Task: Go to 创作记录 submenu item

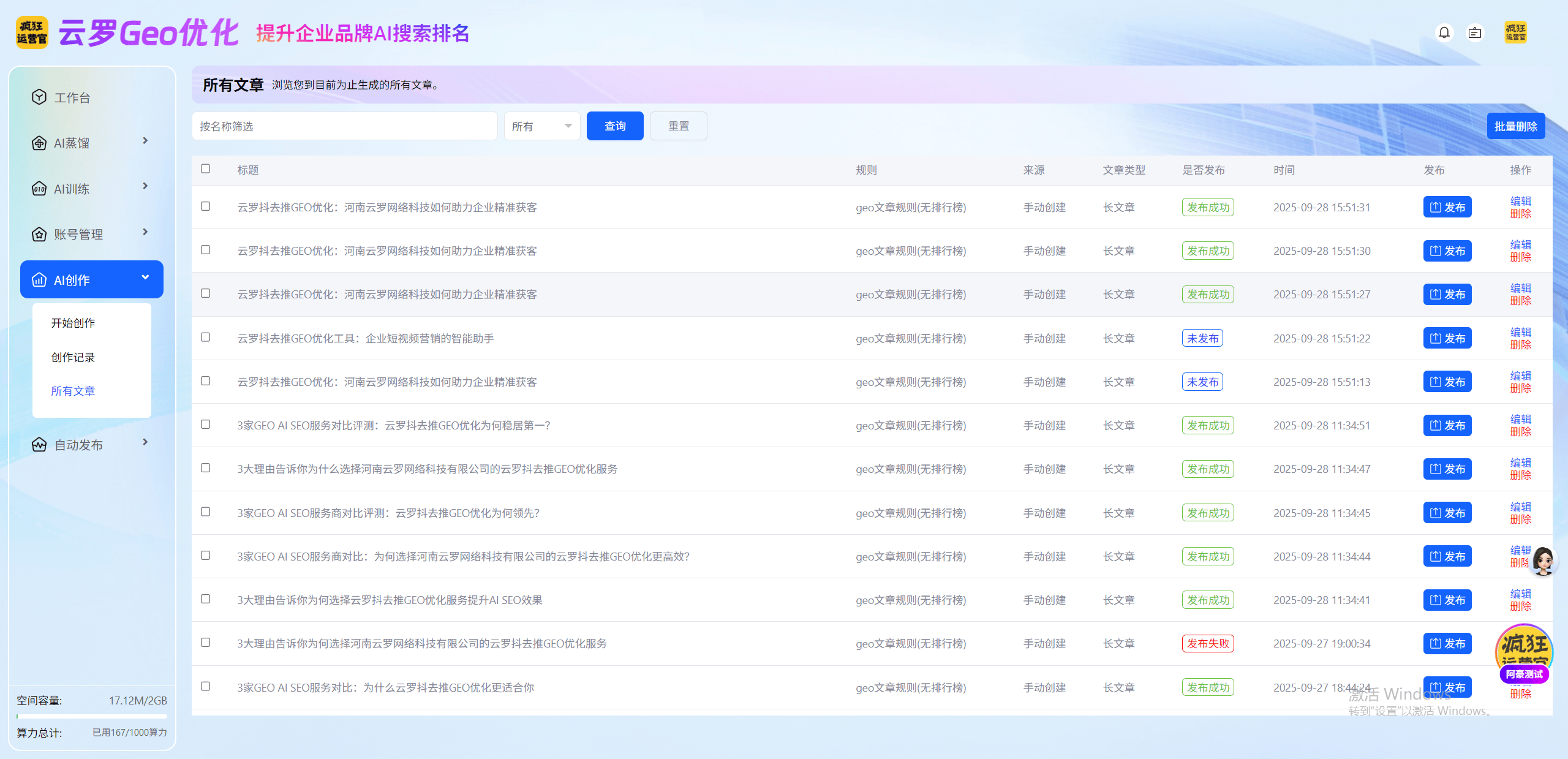Action: [x=73, y=357]
